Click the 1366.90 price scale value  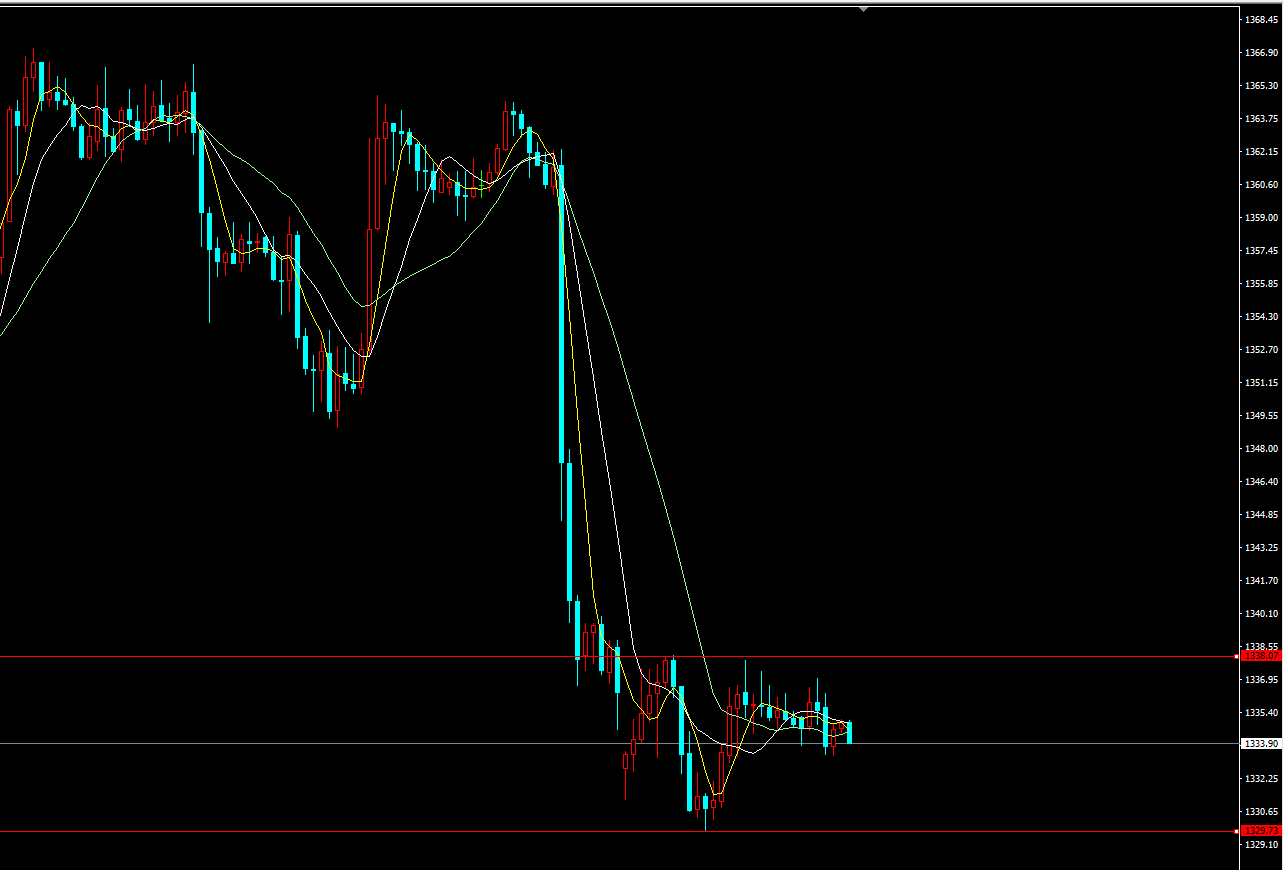[1262, 52]
